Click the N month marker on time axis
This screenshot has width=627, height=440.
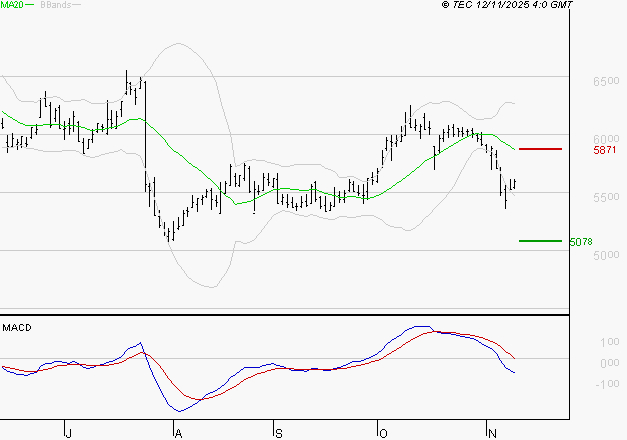point(492,433)
